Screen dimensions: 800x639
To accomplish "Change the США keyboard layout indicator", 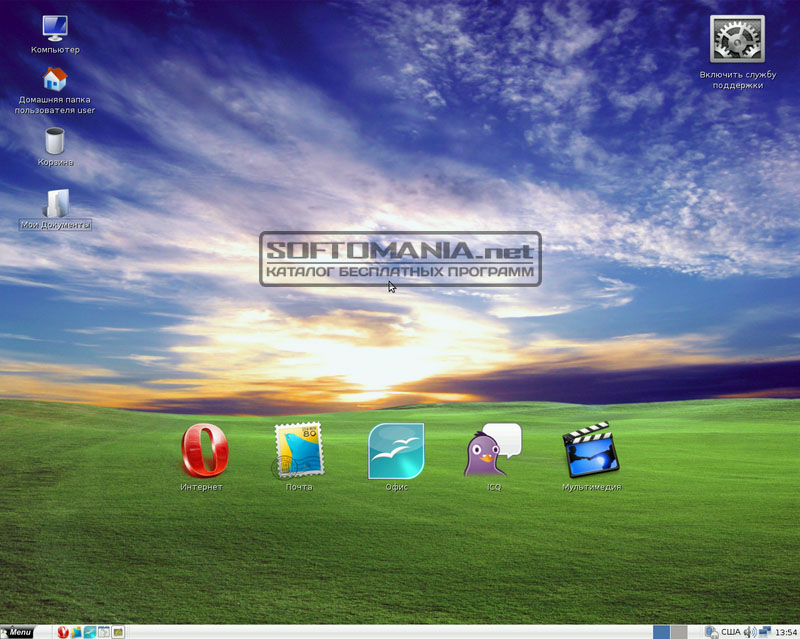I will 730,632.
